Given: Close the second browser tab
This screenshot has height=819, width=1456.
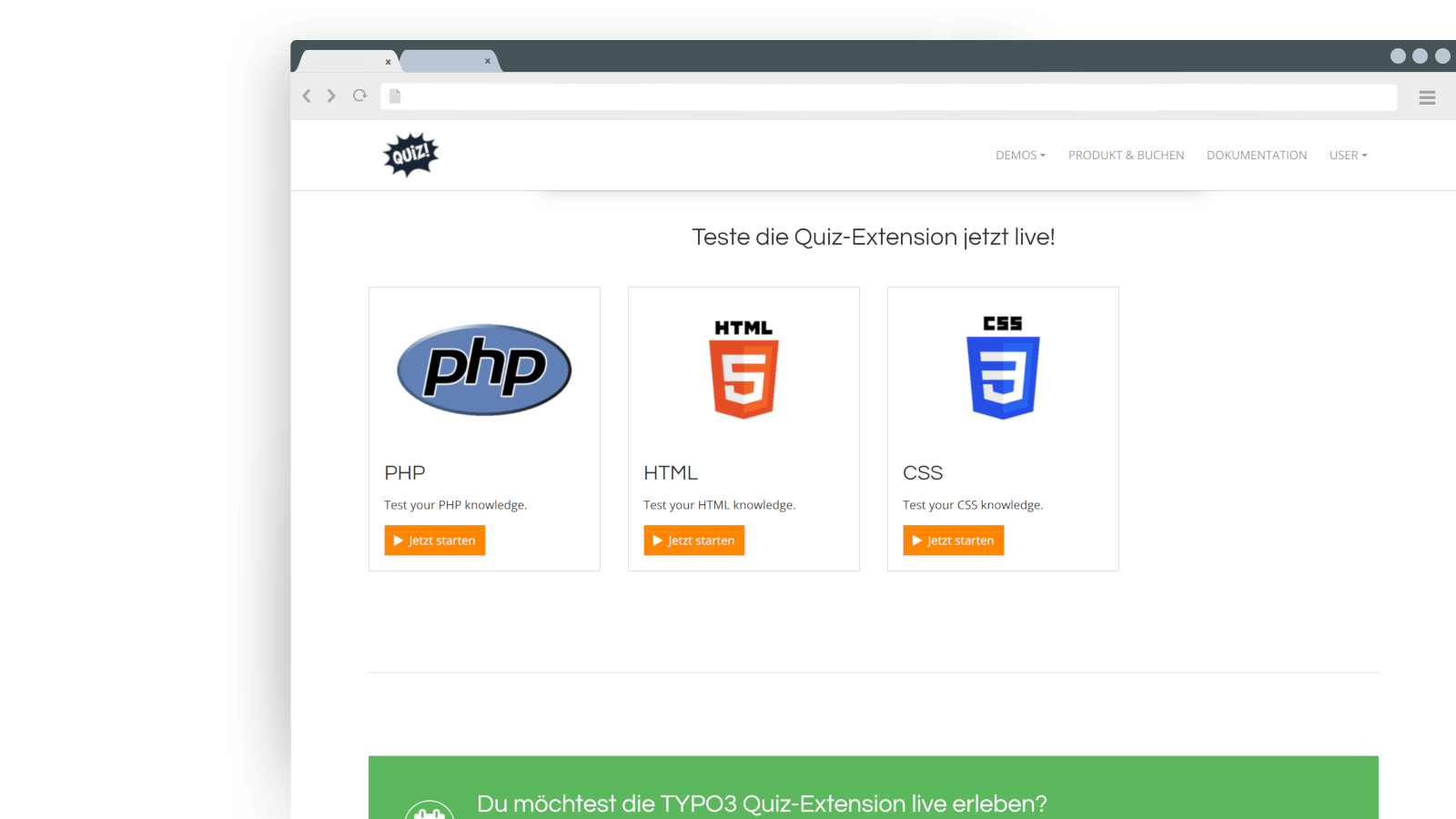Looking at the screenshot, I should point(488,61).
